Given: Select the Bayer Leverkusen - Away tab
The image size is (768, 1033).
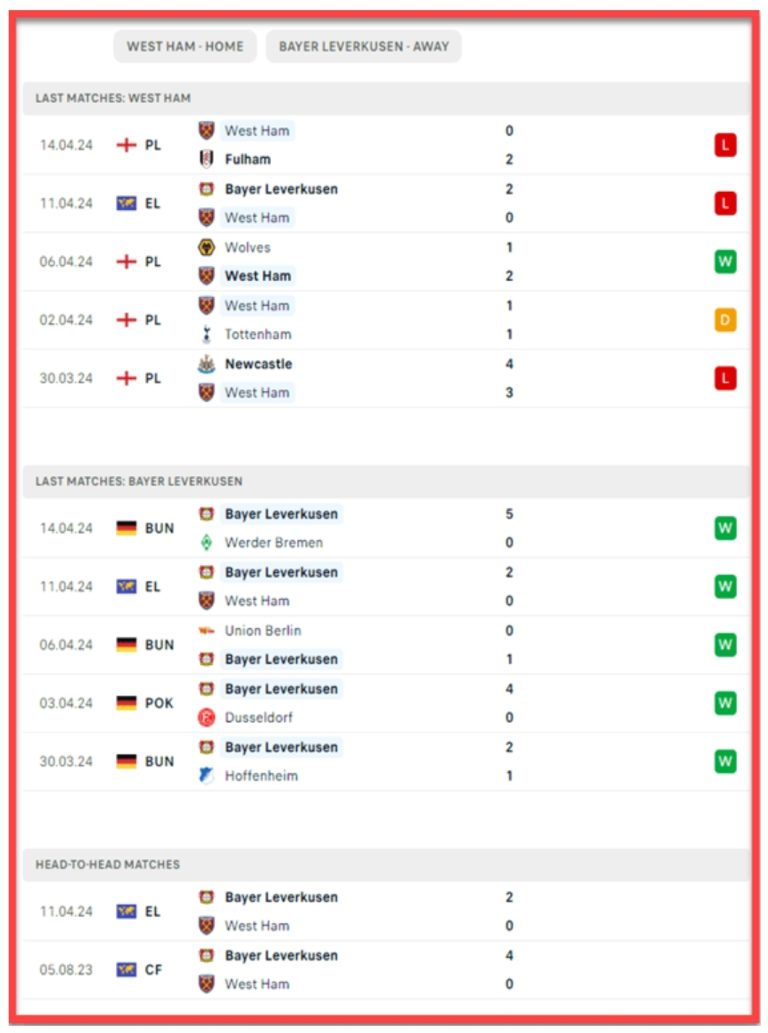Looking at the screenshot, I should [364, 46].
